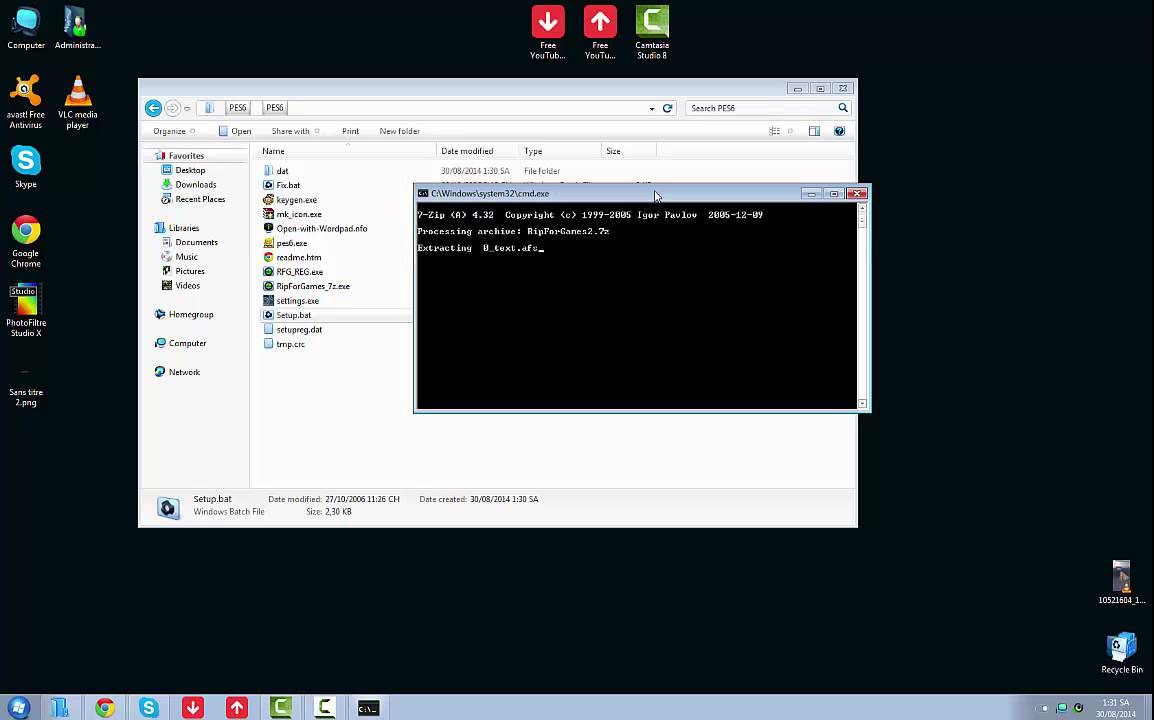
Task: Launch Camtasia Studio 8 desktop shortcut
Action: pyautogui.click(x=652, y=32)
